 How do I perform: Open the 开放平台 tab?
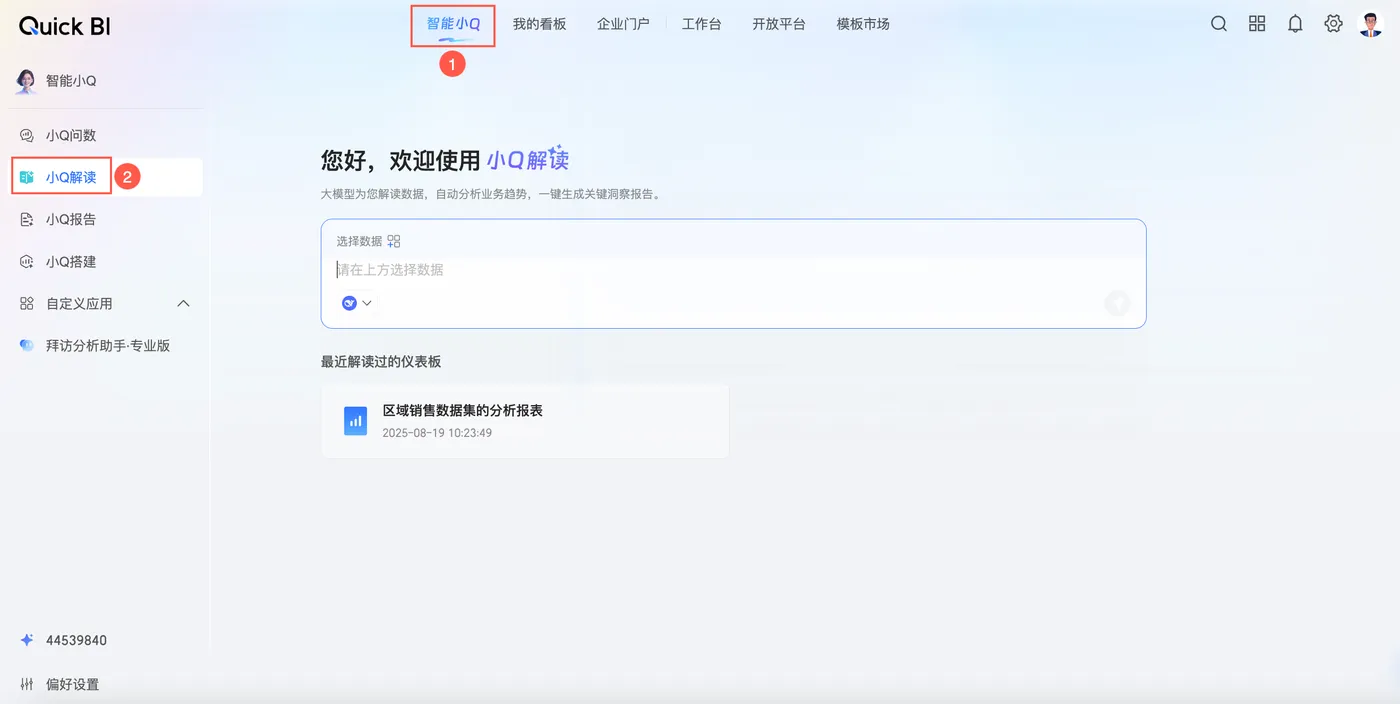779,24
